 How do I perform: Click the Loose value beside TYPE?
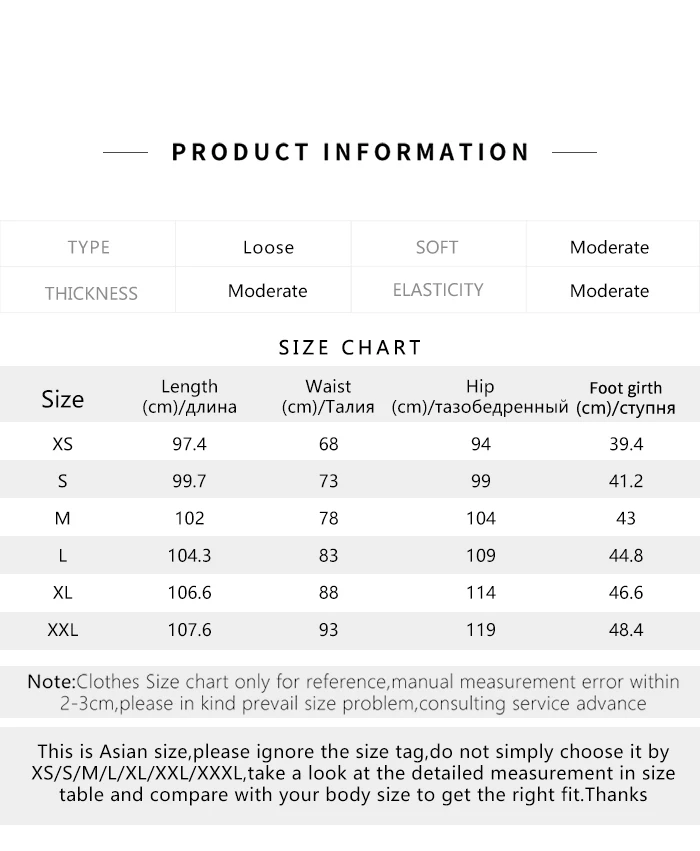(268, 247)
